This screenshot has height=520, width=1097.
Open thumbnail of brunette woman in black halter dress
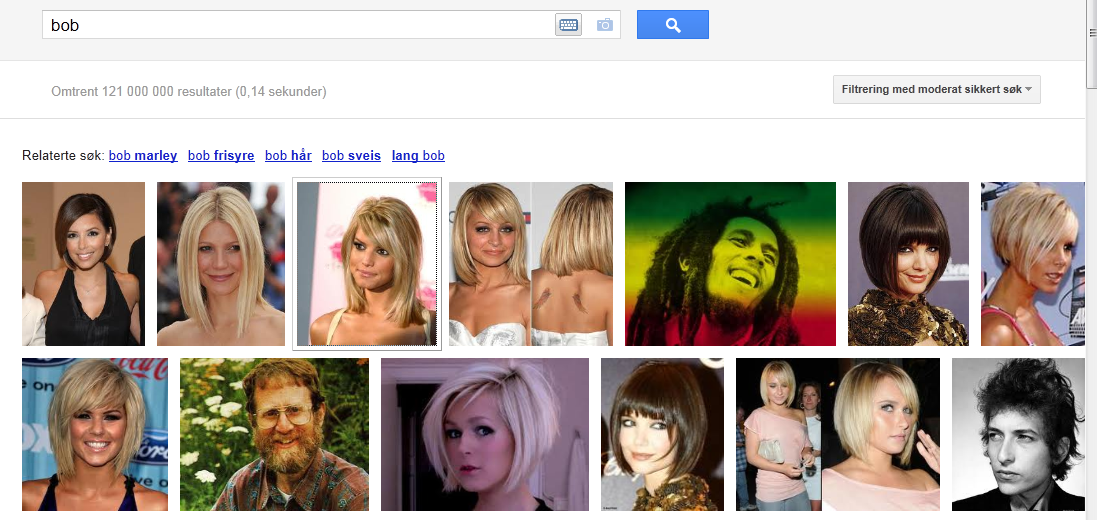tap(83, 264)
